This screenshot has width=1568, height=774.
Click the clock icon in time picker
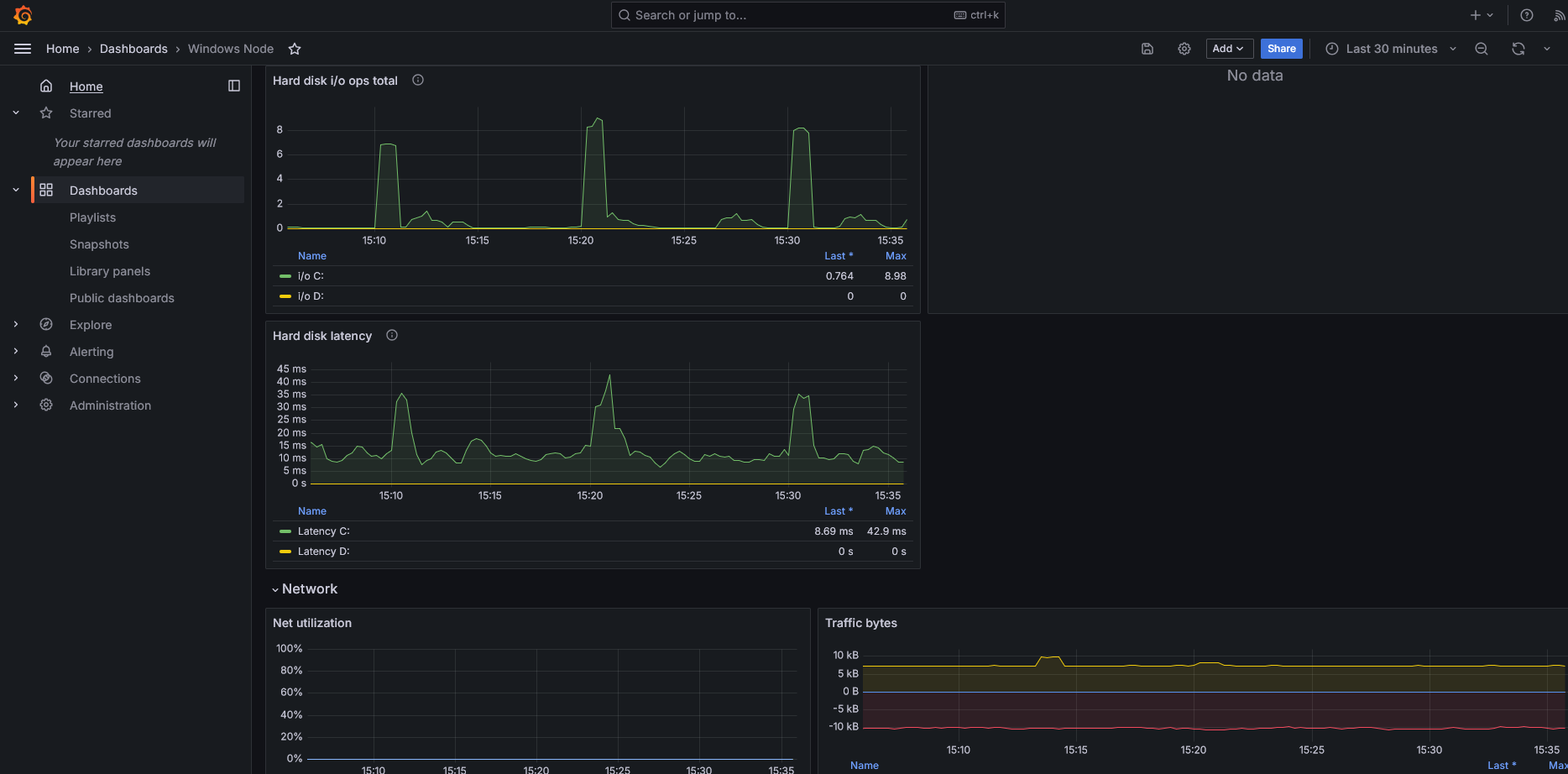pyautogui.click(x=1331, y=49)
